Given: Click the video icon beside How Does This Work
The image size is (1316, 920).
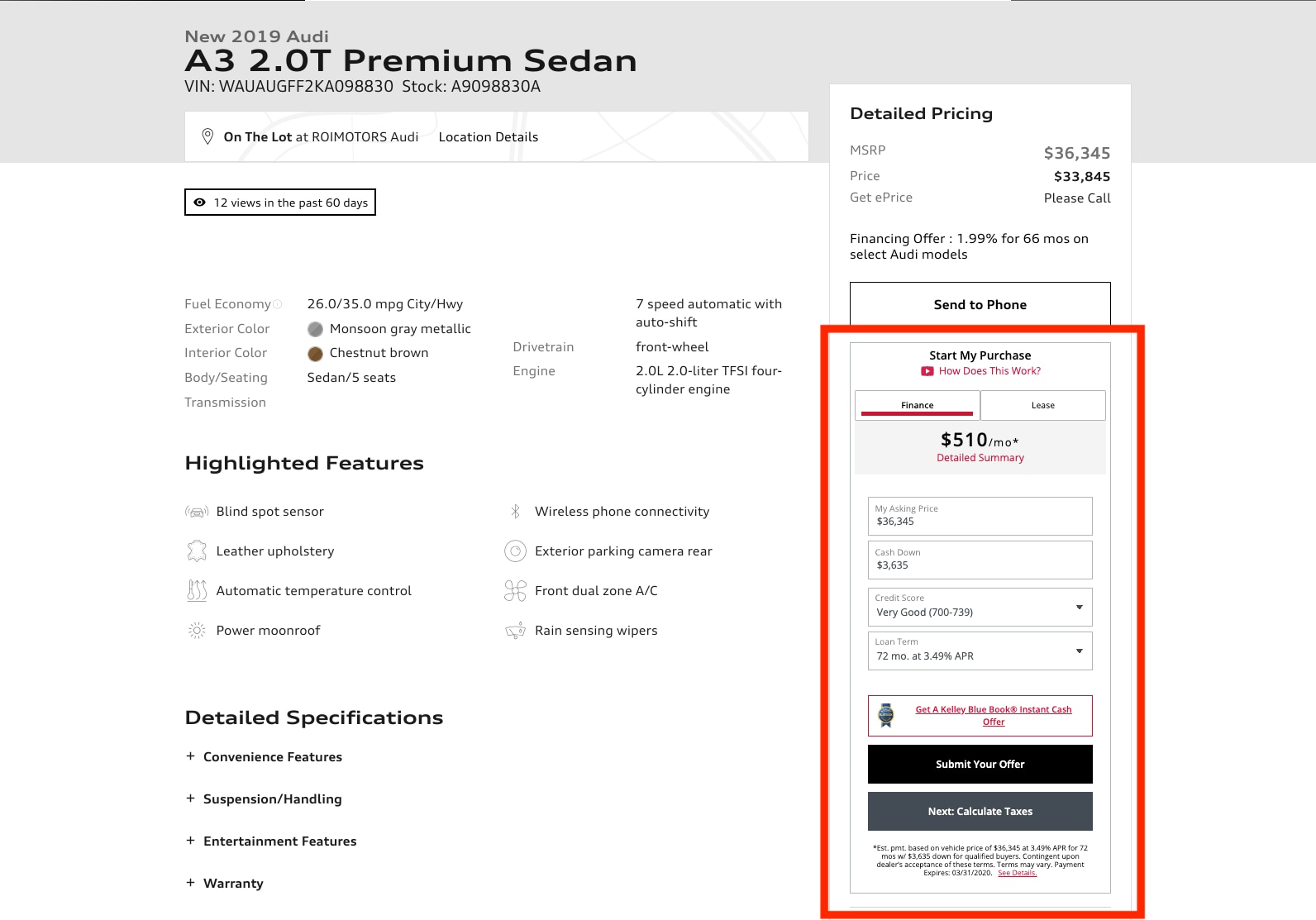Looking at the screenshot, I should click(x=927, y=371).
